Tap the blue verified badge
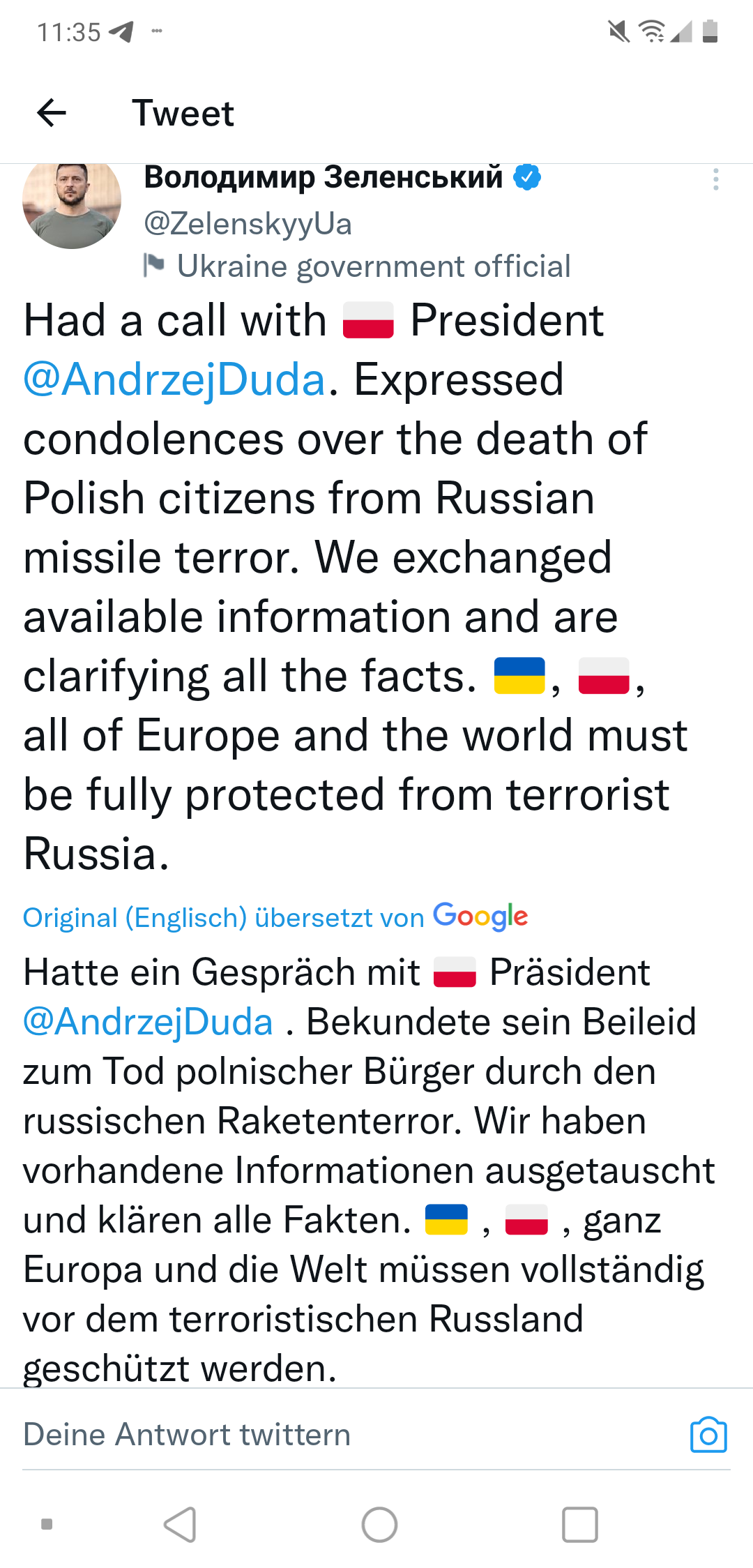The image size is (753, 1568). pyautogui.click(x=527, y=177)
